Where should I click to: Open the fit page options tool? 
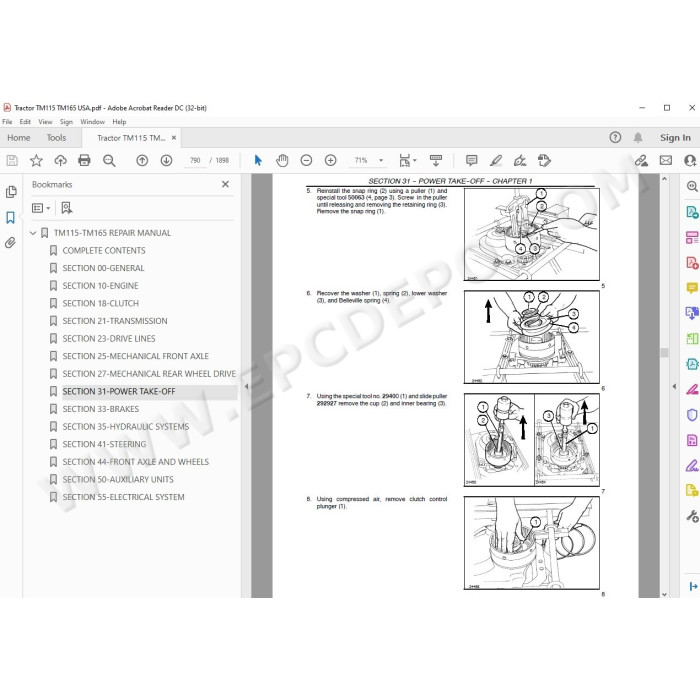point(407,160)
